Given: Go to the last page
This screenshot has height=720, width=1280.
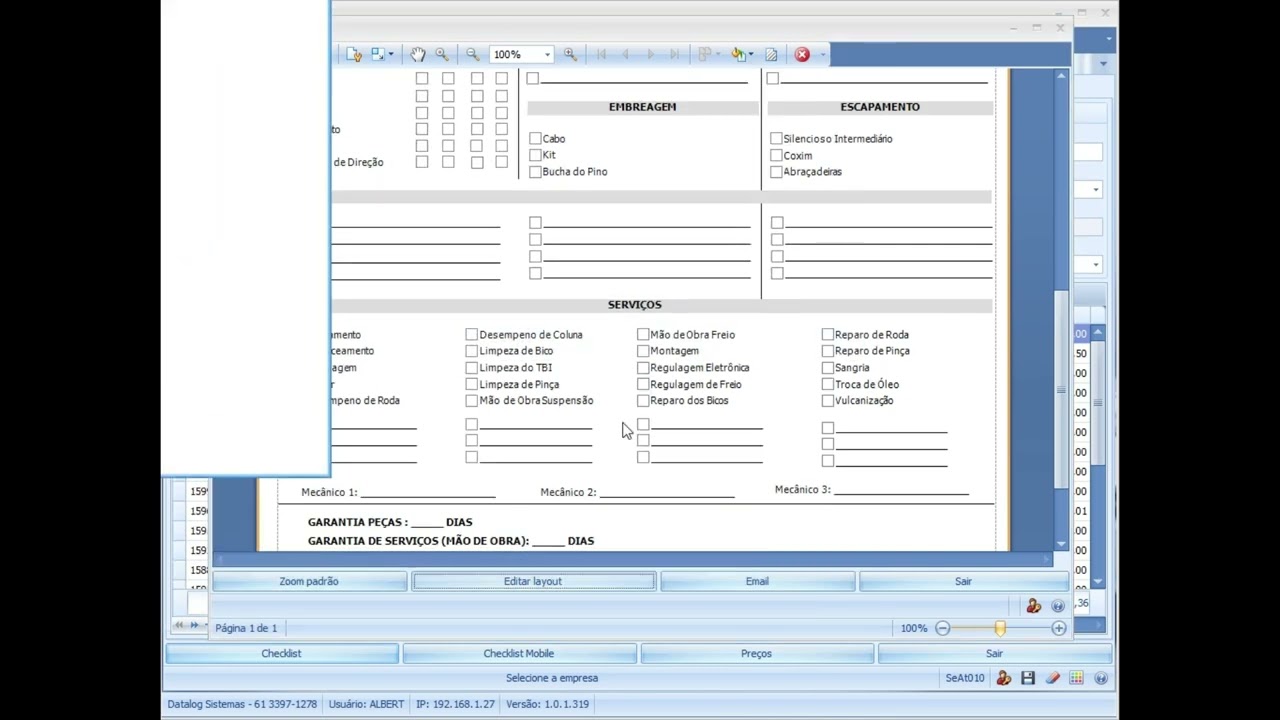Looking at the screenshot, I should coord(674,54).
